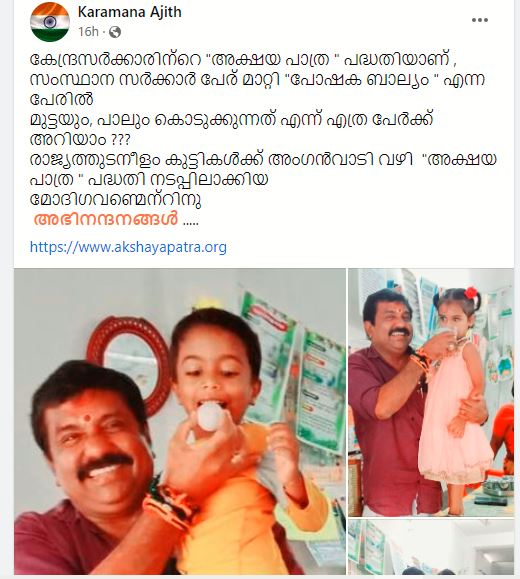Click the globe public audience icon
This screenshot has width=520, height=579.
[x=115, y=32]
